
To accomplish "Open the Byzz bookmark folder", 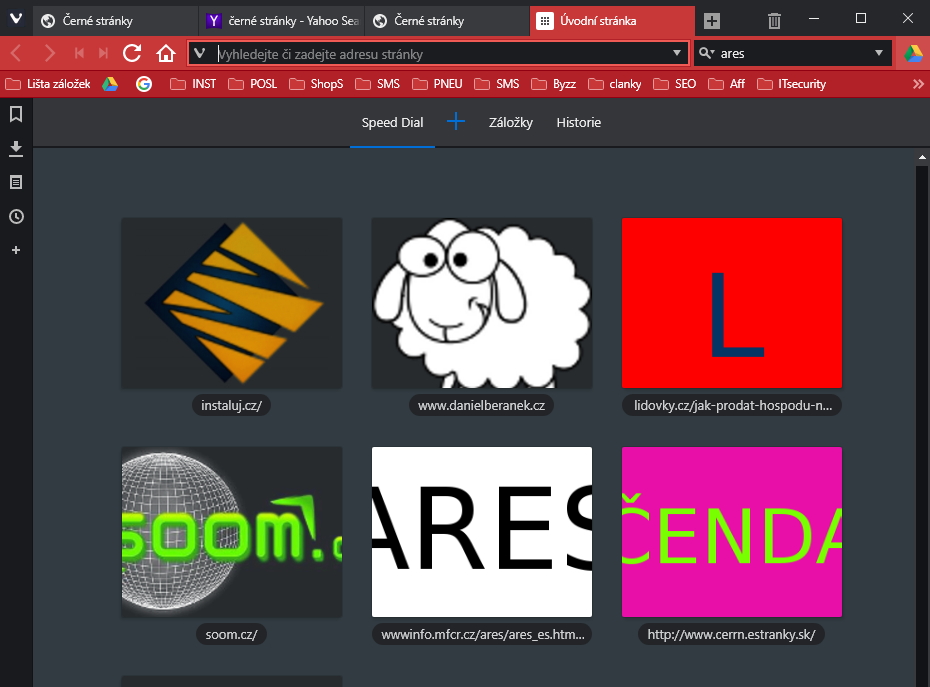I will point(554,84).
